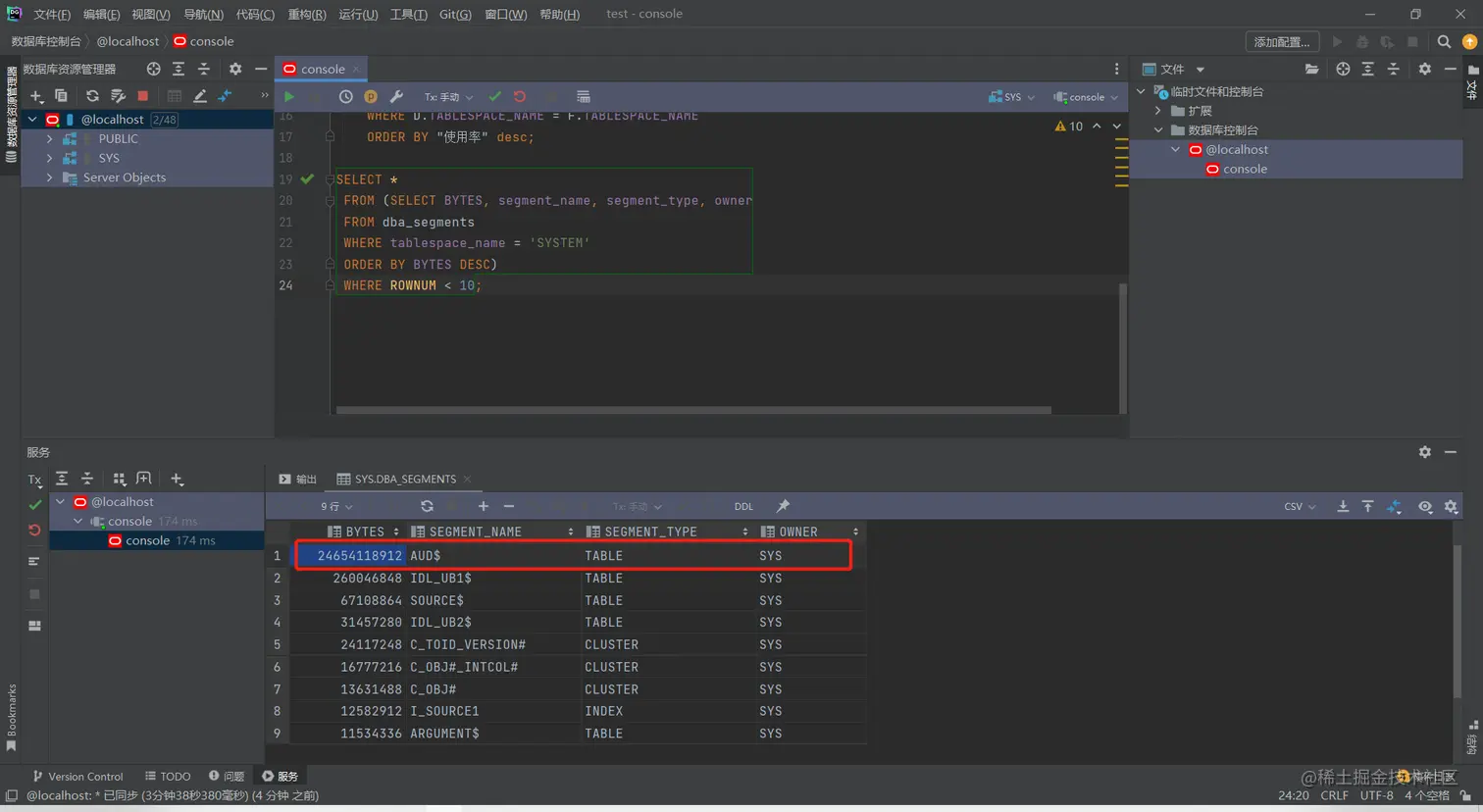This screenshot has width=1483, height=812.
Task: Collapse the 数据库控制台 folder in Files panel
Action: (1158, 130)
